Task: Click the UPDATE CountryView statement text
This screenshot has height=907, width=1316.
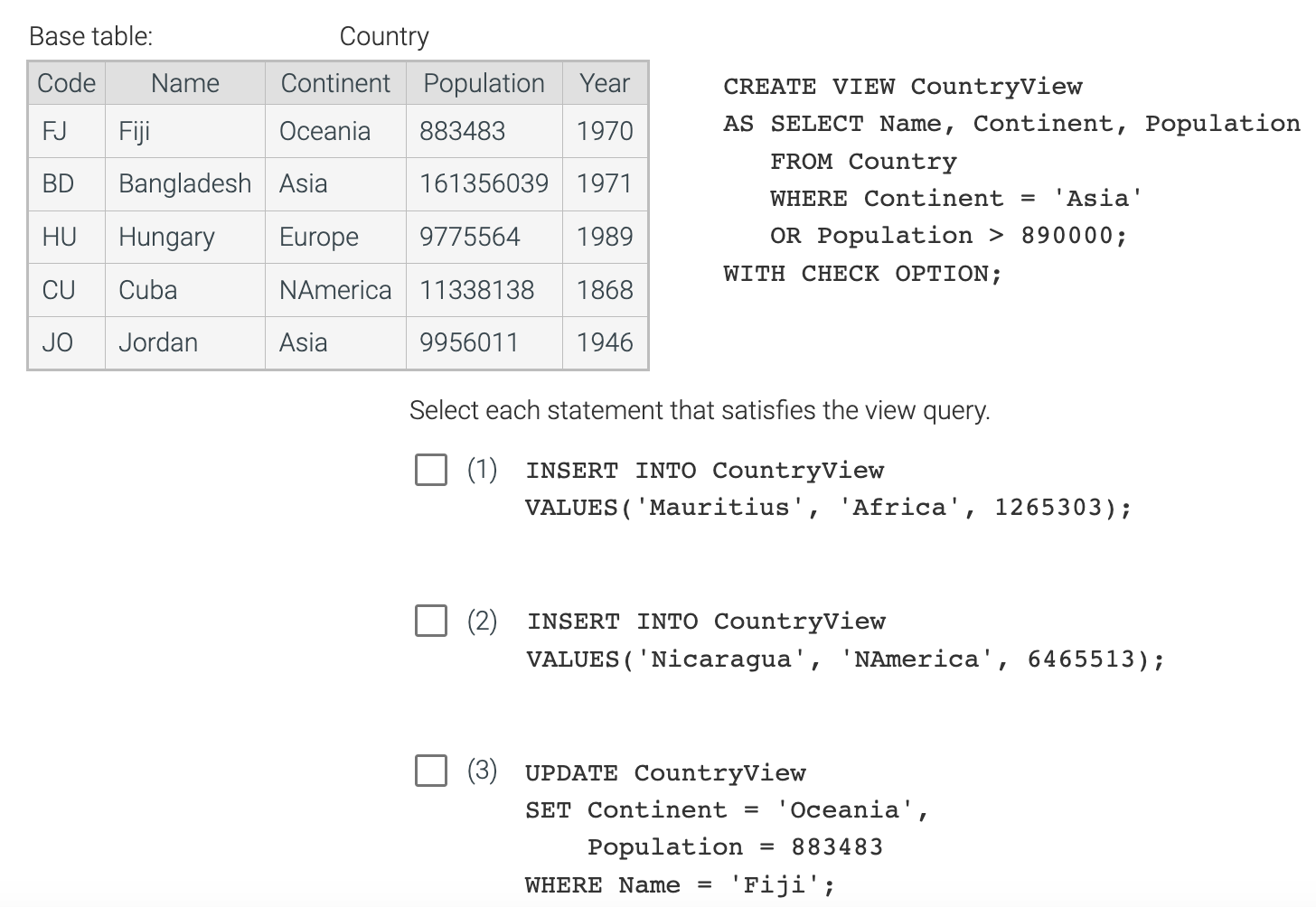Action: coord(665,772)
